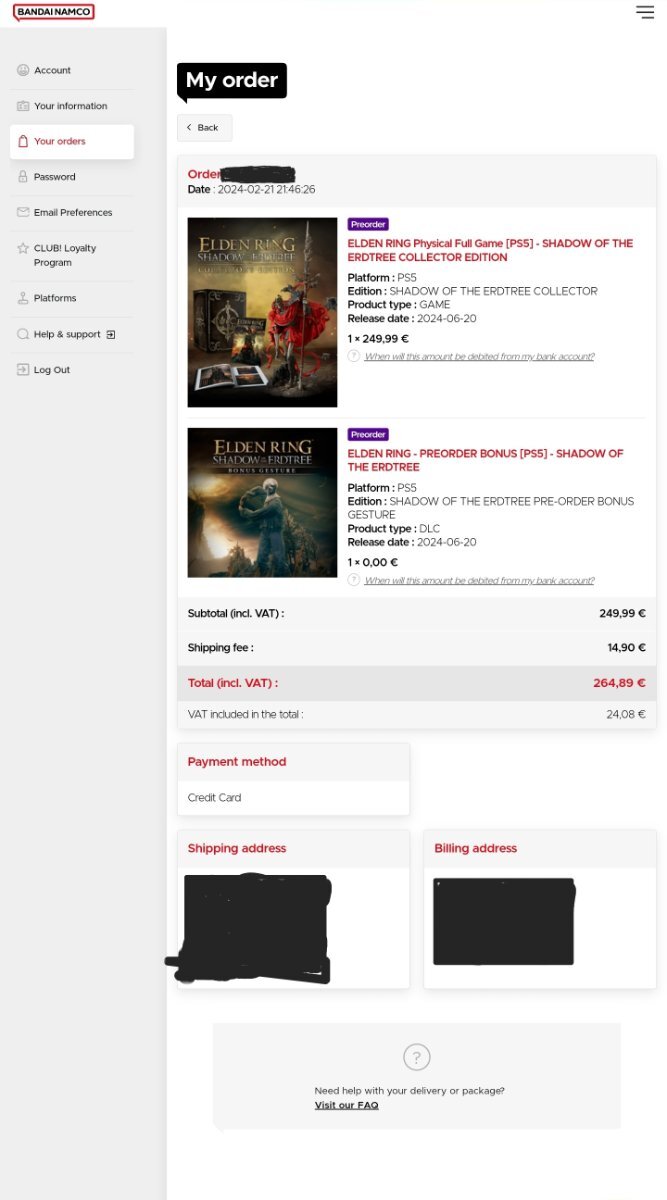Screen dimensions: 667x1200
Task: Click the Log Out exit icon
Action: [23, 370]
